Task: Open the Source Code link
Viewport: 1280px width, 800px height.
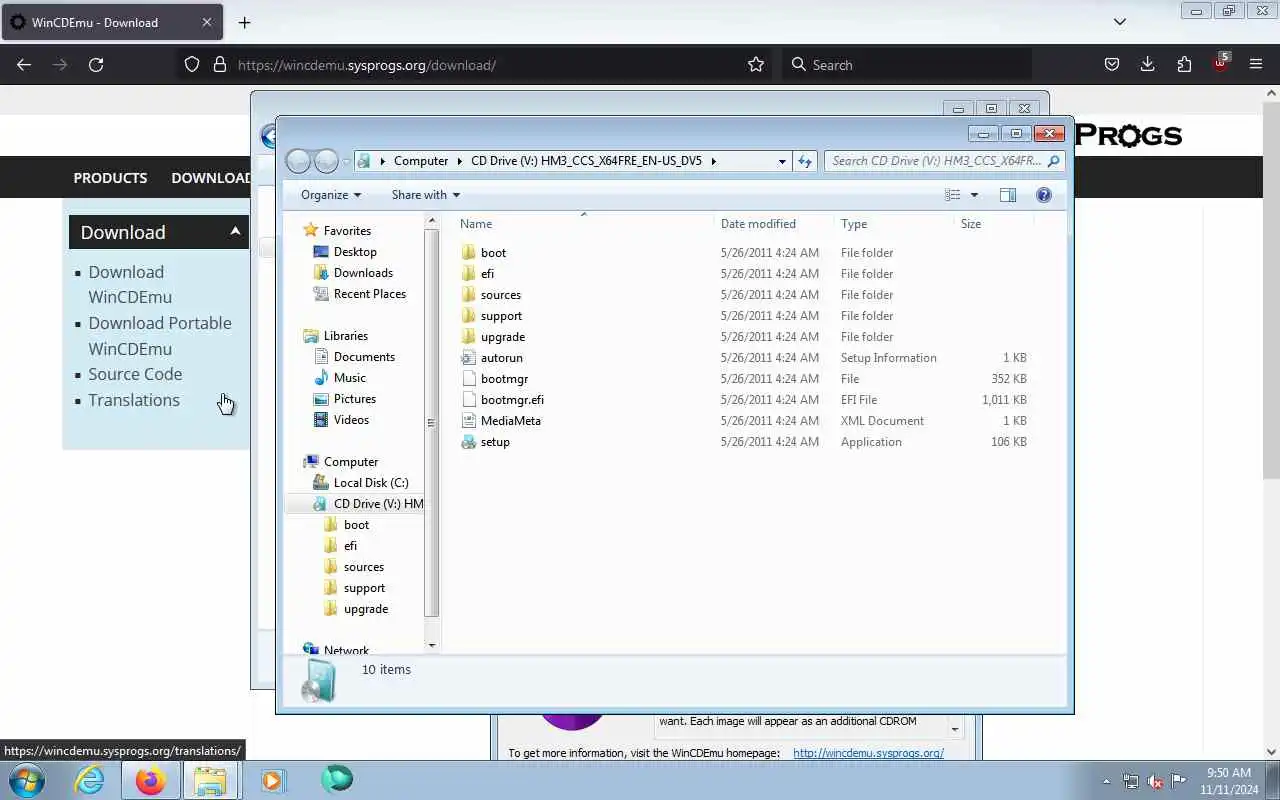Action: (135, 374)
